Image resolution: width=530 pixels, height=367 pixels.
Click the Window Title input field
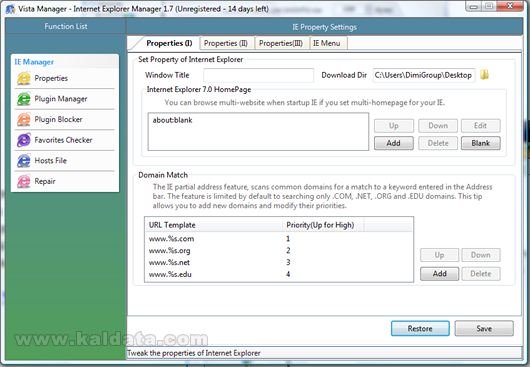tap(258, 75)
